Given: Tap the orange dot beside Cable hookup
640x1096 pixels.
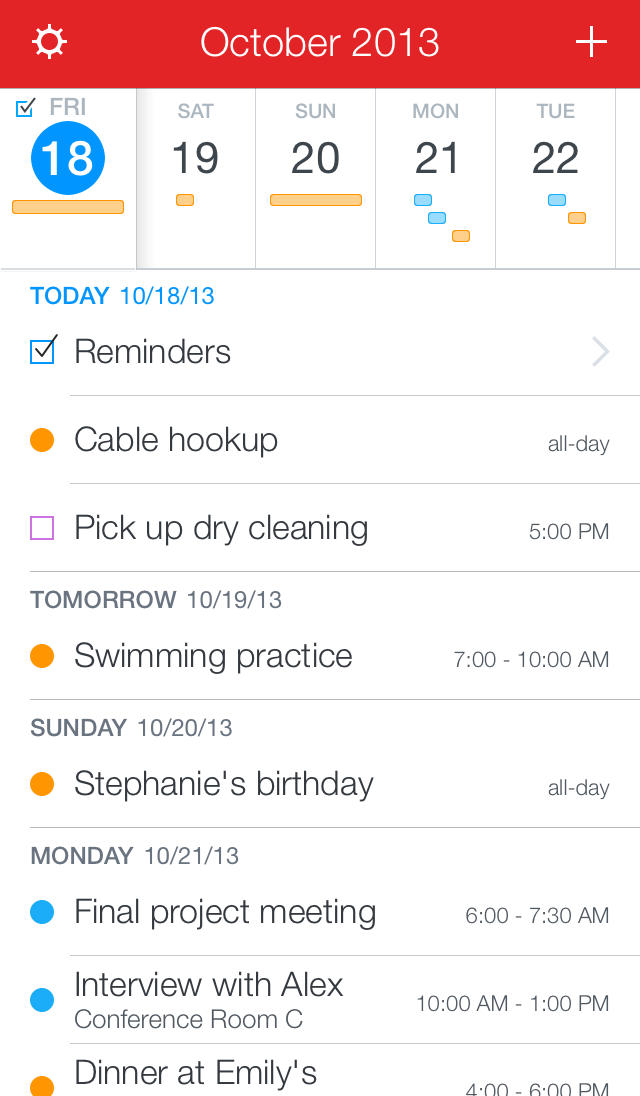Looking at the screenshot, I should click(x=42, y=440).
